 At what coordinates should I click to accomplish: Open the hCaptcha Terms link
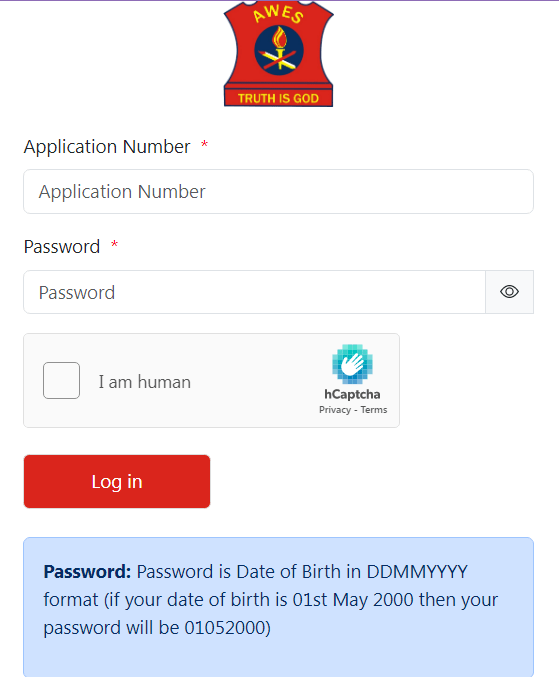tap(374, 410)
